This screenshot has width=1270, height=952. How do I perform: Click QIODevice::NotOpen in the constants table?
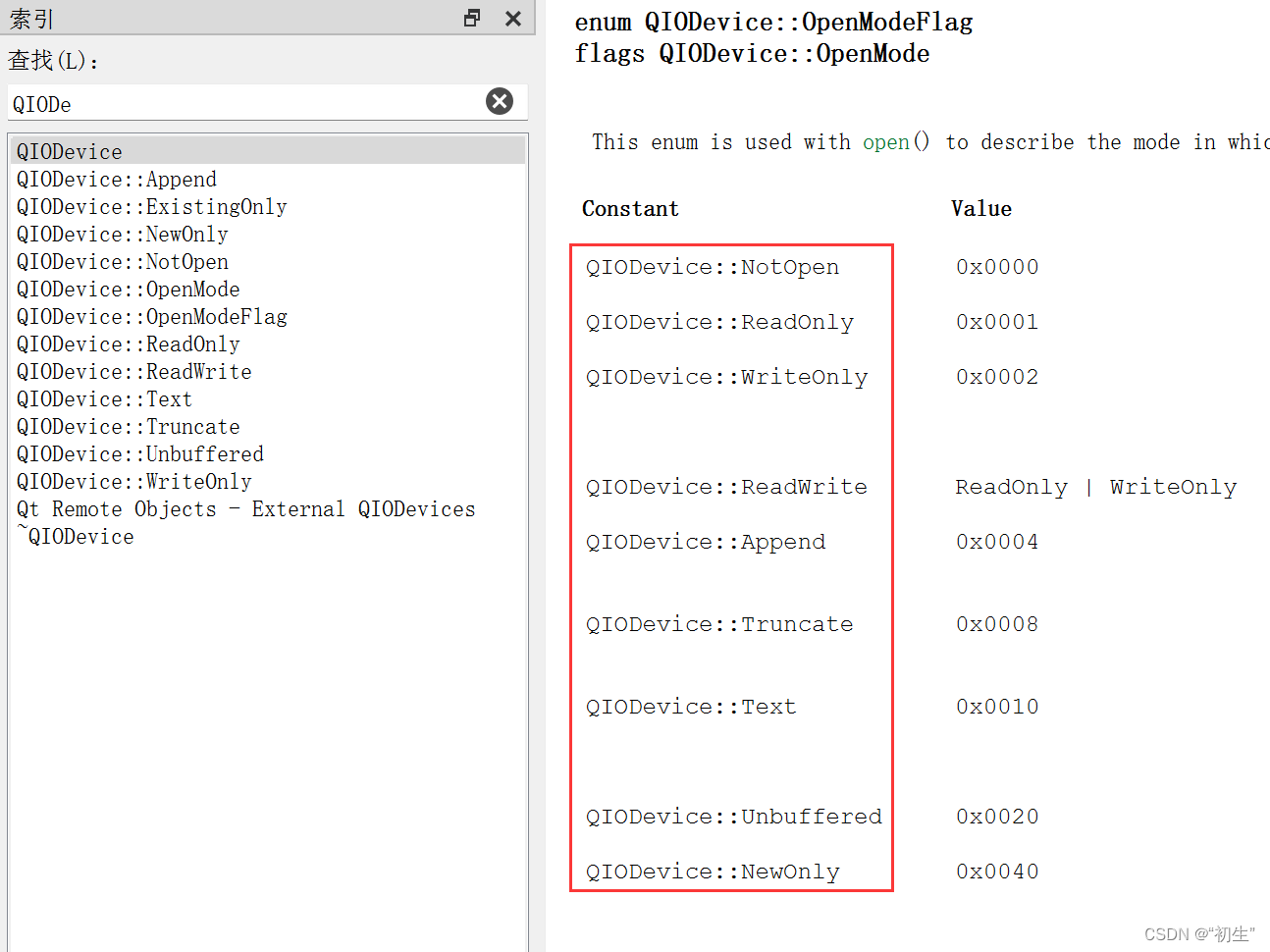713,267
